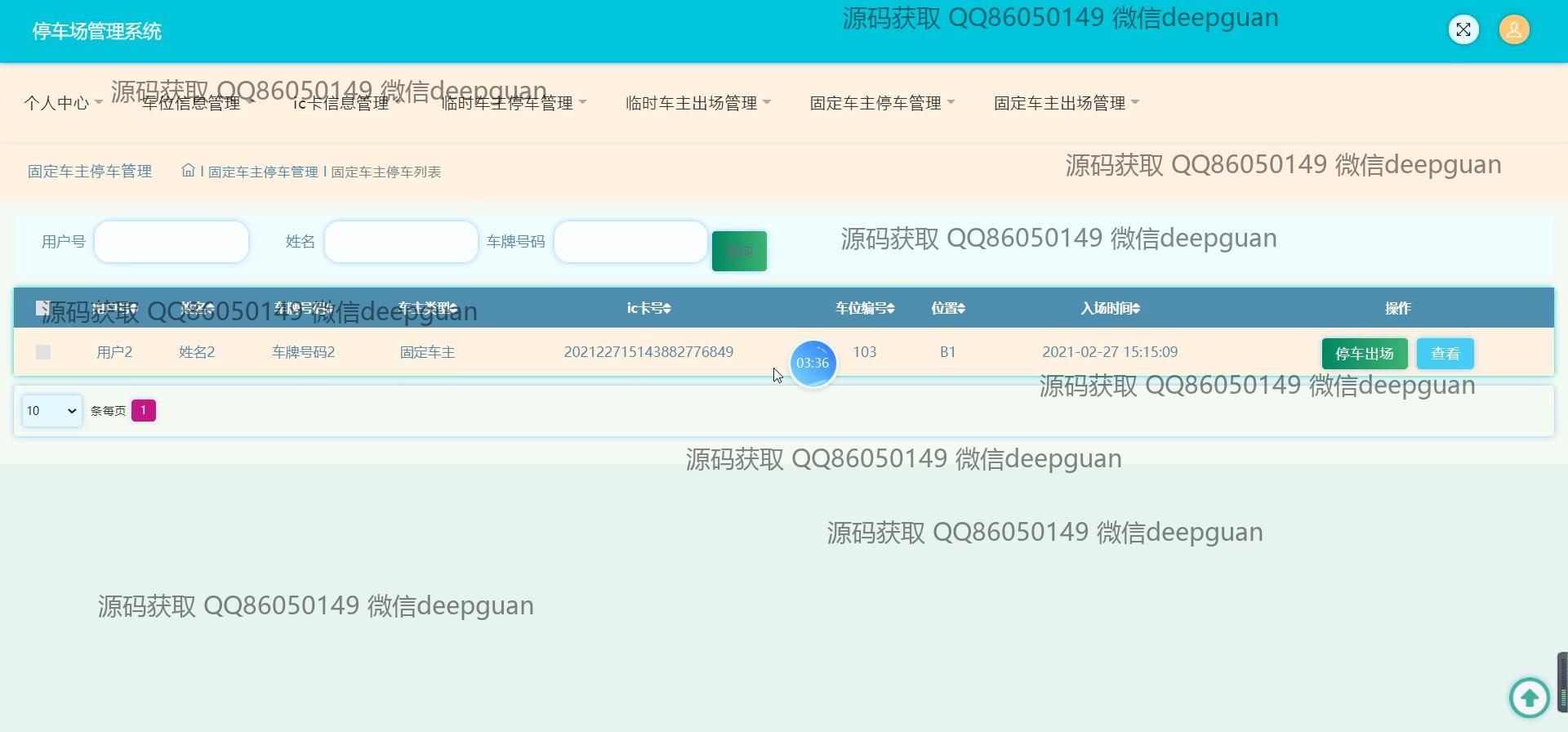Click the 查看 button in the row
The height and width of the screenshot is (732, 1568).
point(1445,354)
